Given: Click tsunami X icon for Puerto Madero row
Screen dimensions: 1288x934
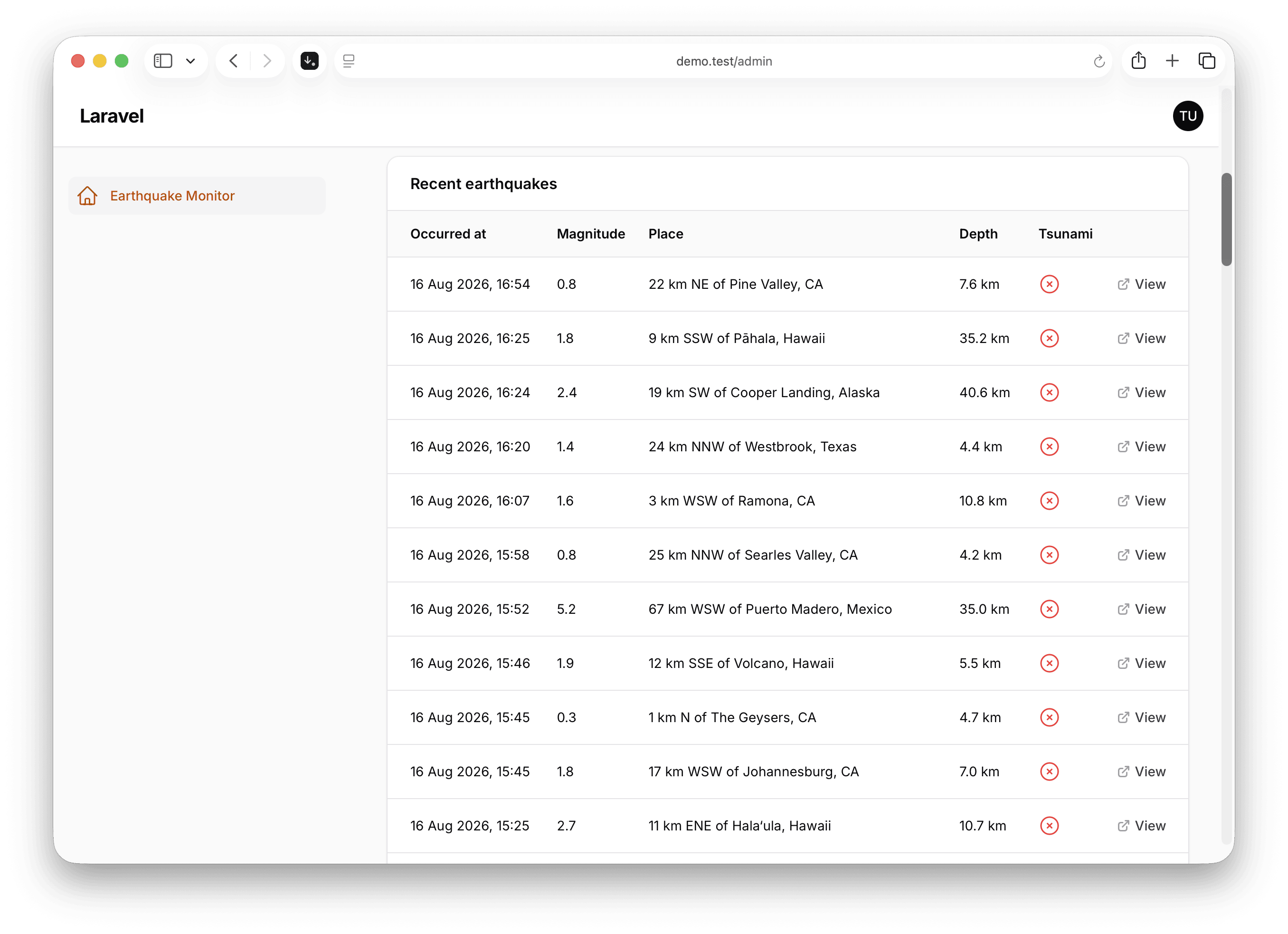Looking at the screenshot, I should [1050, 609].
